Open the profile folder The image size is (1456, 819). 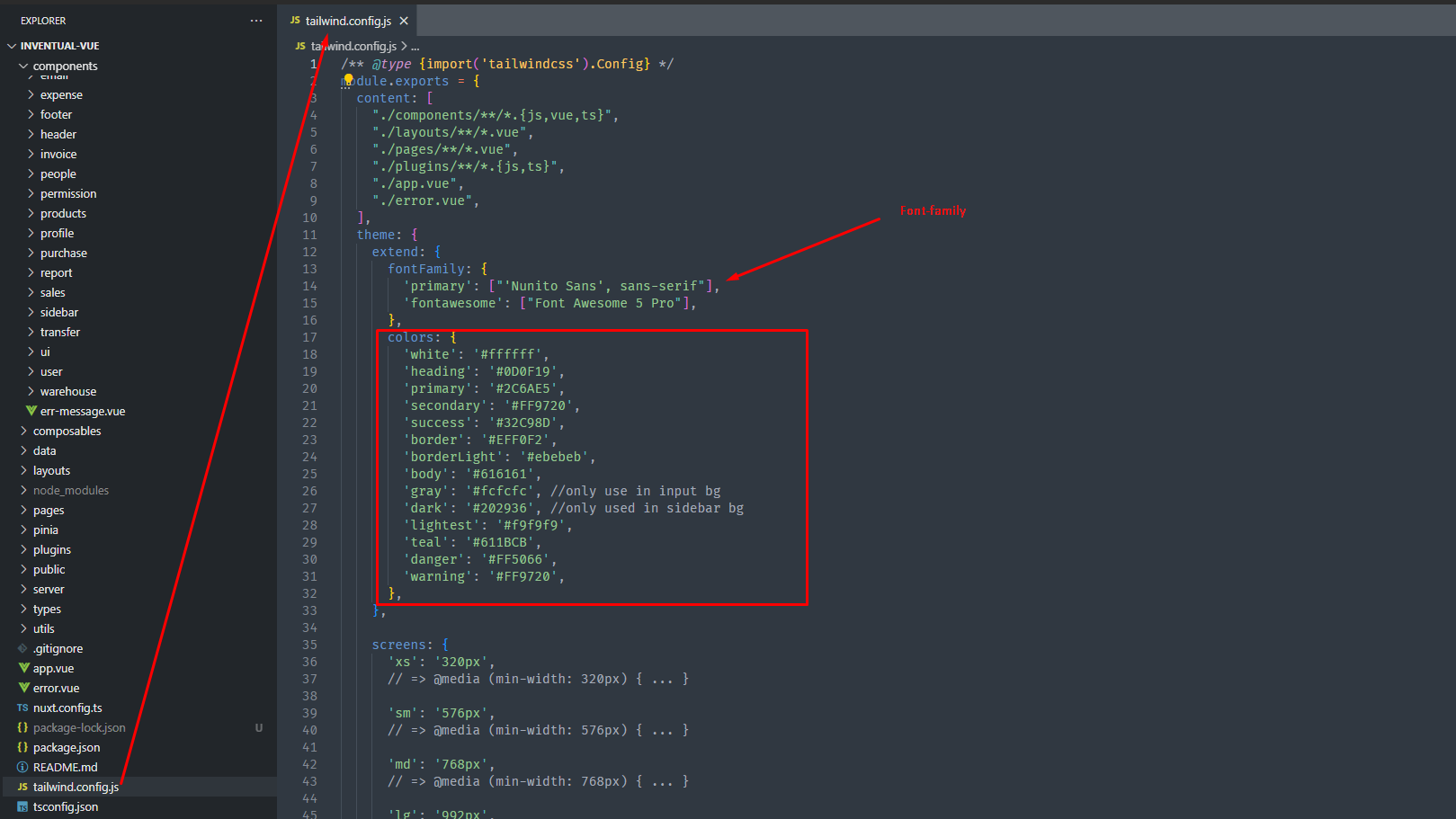pos(57,233)
